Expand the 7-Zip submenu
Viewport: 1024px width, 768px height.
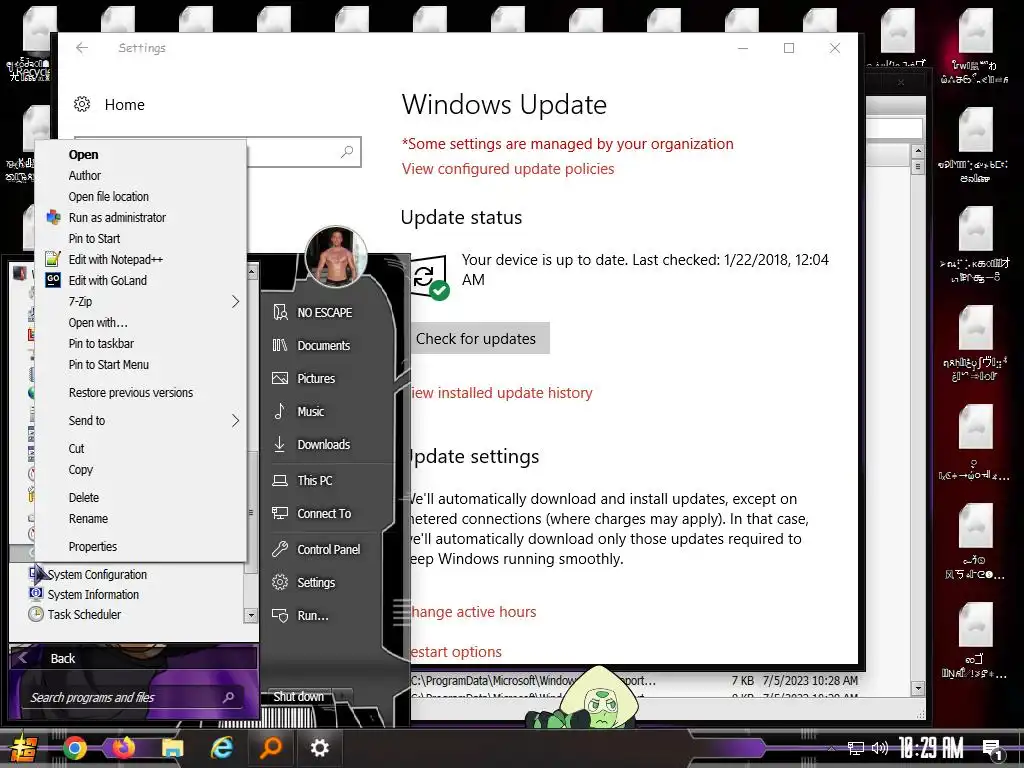pyautogui.click(x=140, y=302)
